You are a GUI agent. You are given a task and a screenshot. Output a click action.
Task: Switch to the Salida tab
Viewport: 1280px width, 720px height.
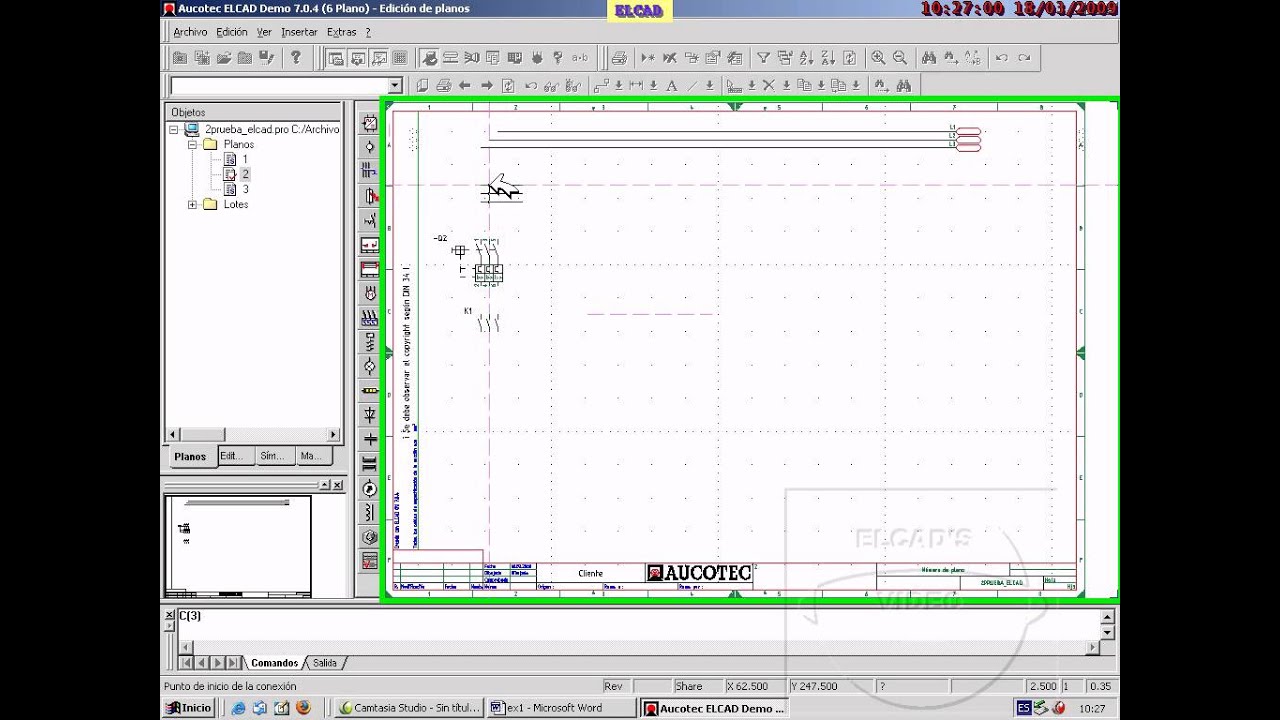pyautogui.click(x=325, y=663)
